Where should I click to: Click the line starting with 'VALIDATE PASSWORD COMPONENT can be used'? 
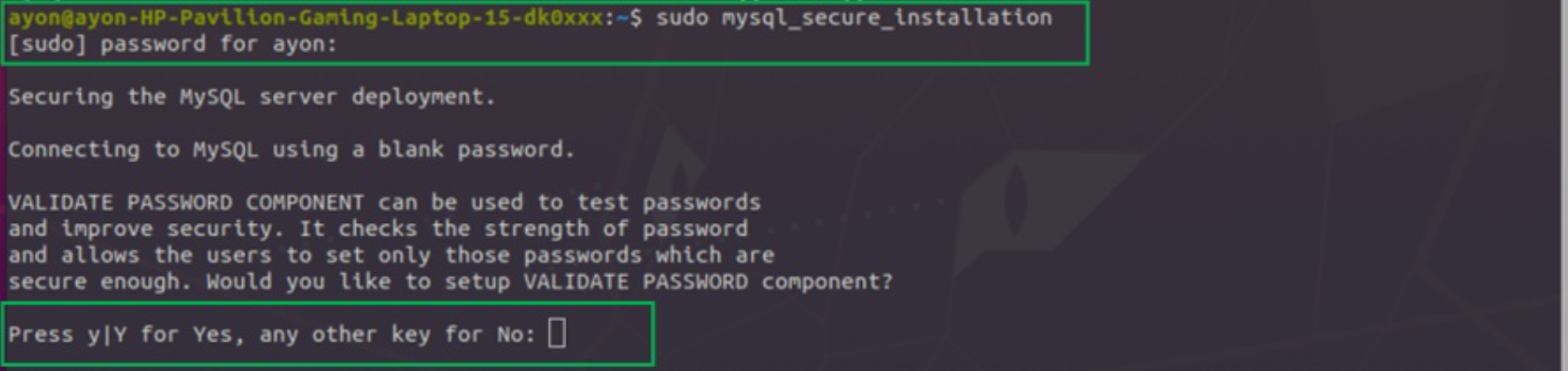(x=384, y=202)
